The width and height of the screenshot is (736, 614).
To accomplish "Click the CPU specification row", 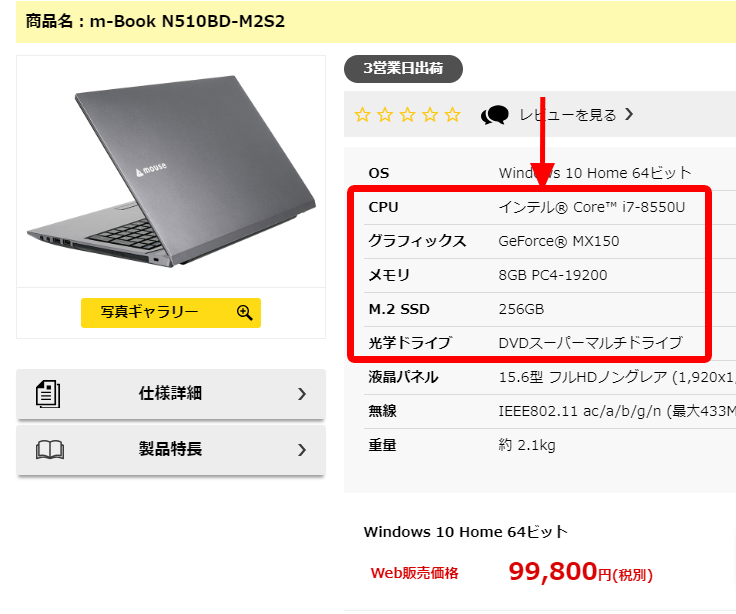I will click(535, 207).
